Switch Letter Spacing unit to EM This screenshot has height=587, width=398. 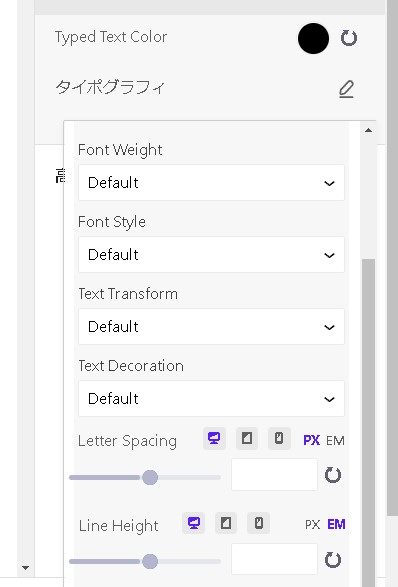pyautogui.click(x=335, y=441)
